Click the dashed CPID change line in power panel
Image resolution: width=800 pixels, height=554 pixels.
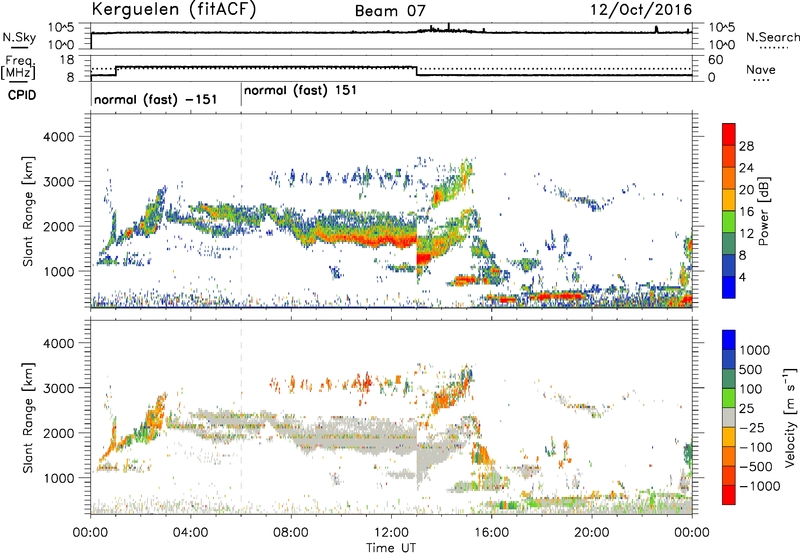(241, 210)
